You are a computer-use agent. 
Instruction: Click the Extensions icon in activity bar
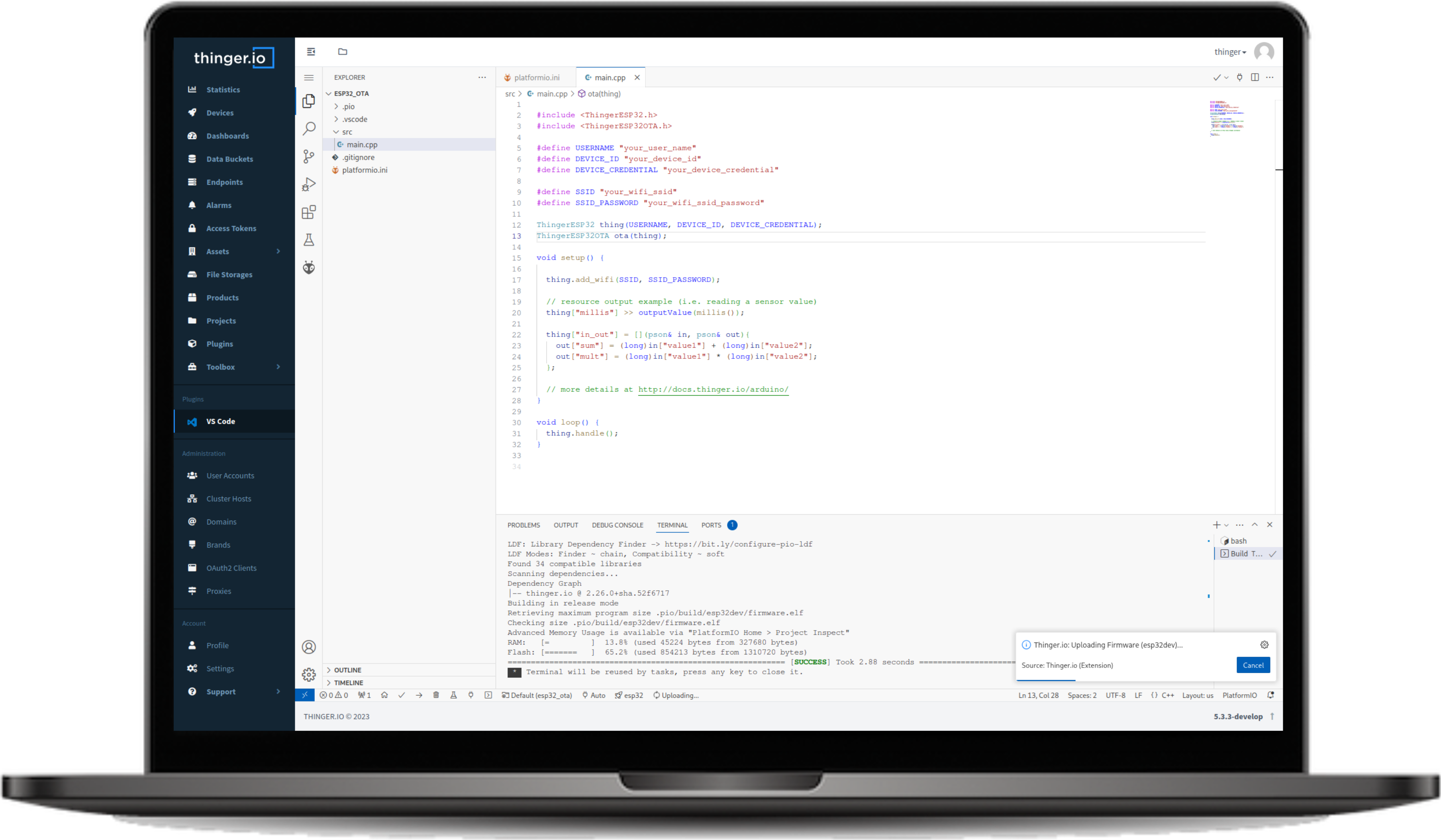tap(310, 211)
